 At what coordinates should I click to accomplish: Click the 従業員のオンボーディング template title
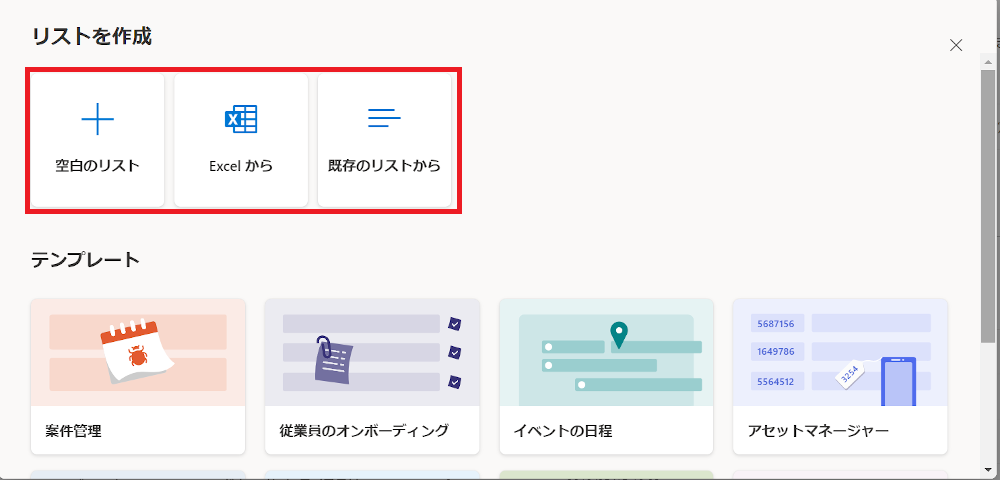click(x=364, y=431)
